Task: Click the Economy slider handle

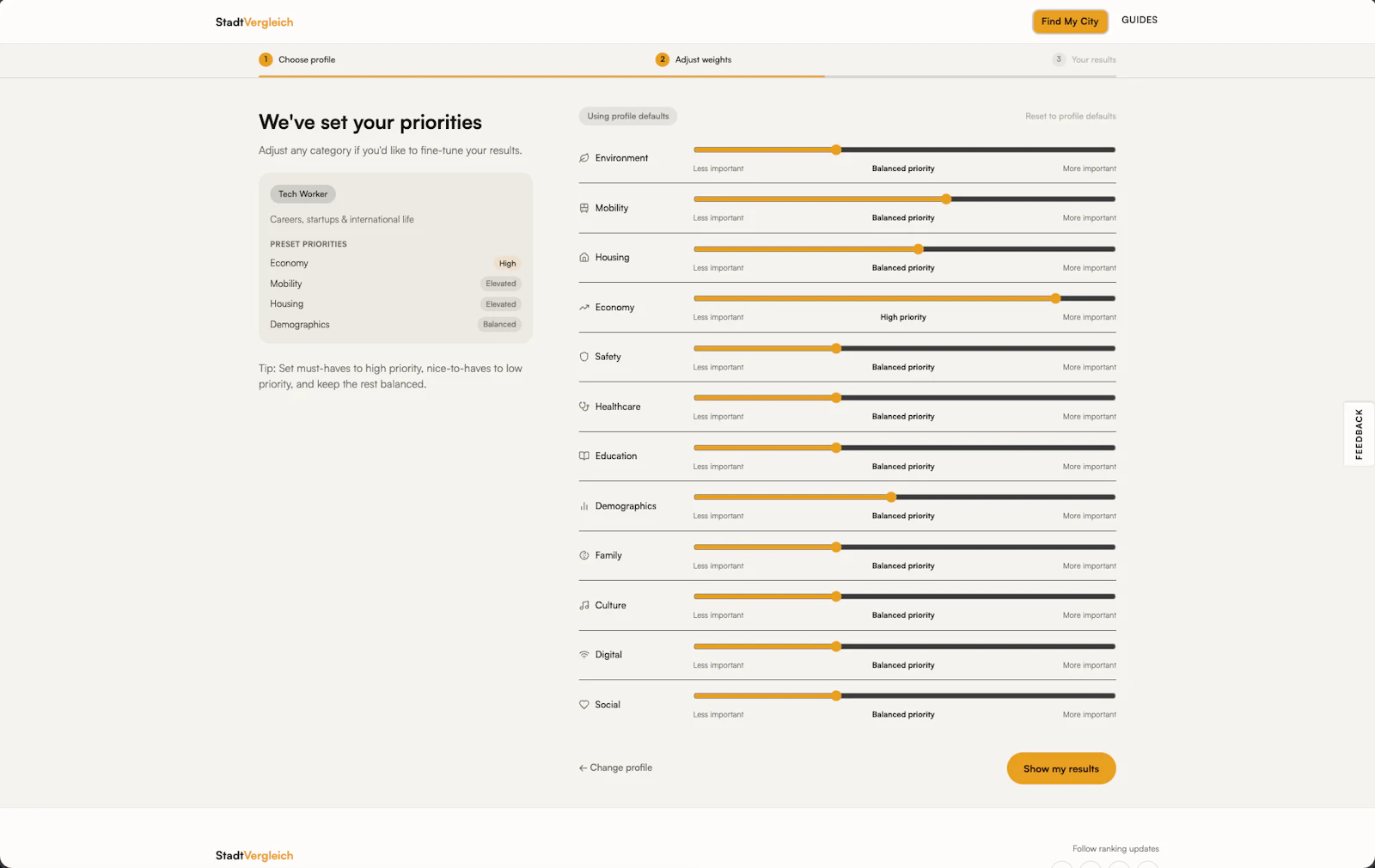Action: [1055, 298]
